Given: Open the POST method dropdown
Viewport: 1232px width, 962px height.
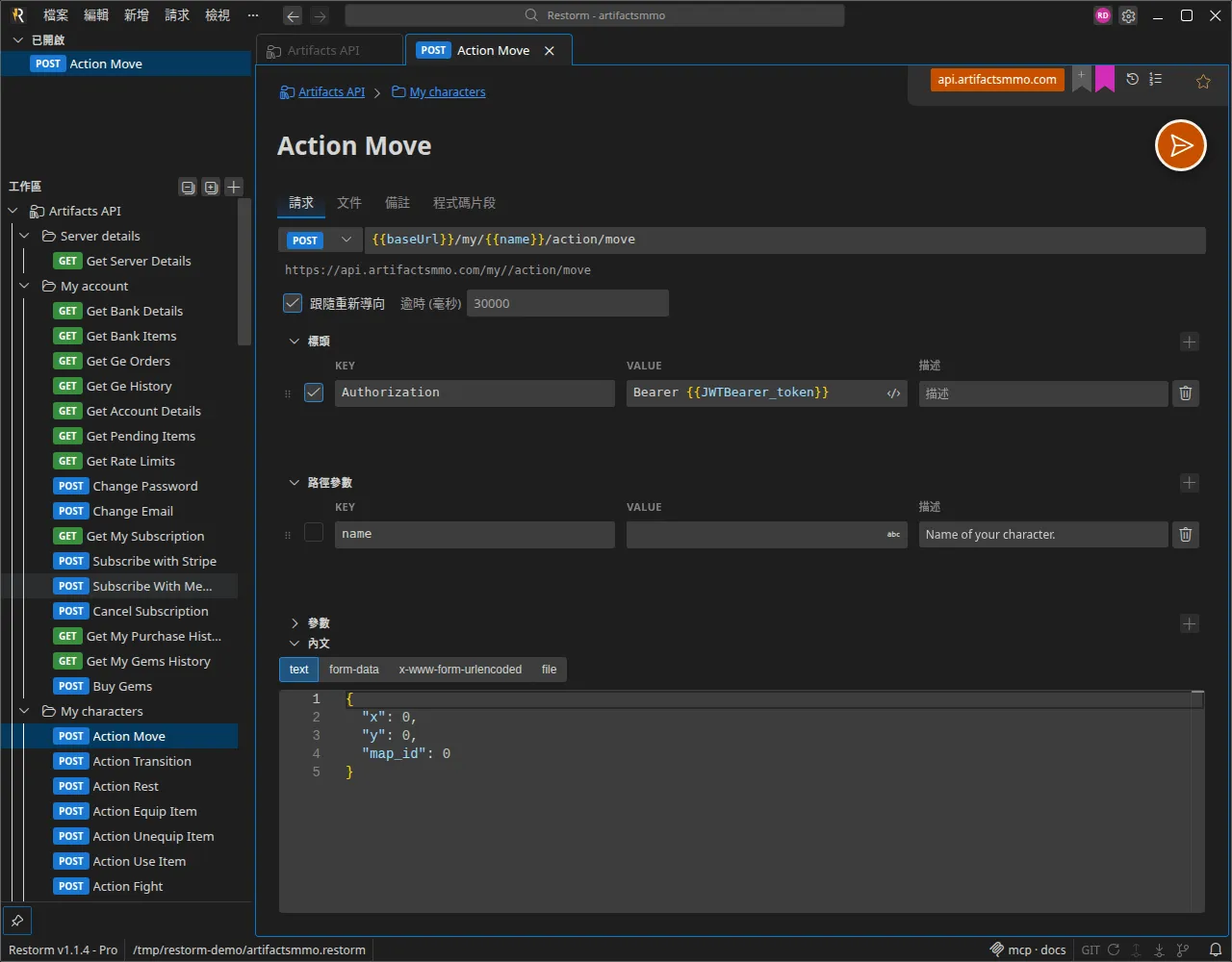Looking at the screenshot, I should (321, 240).
